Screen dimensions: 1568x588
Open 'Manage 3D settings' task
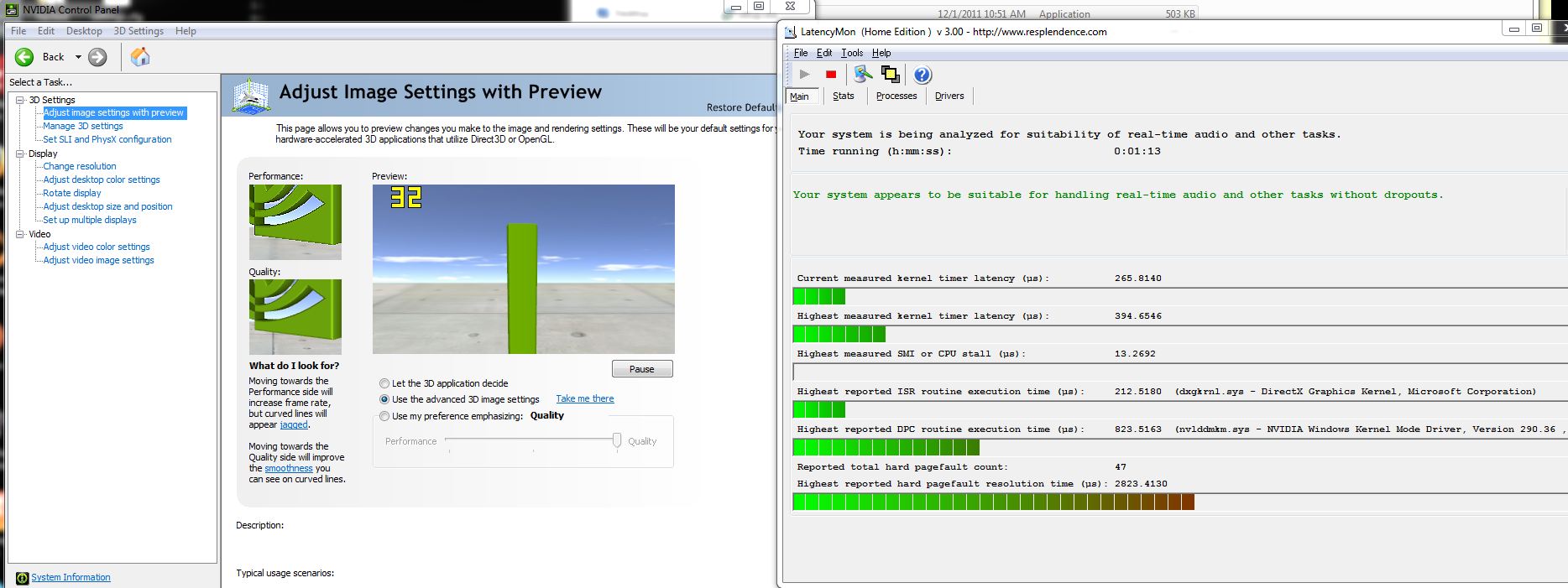click(83, 126)
